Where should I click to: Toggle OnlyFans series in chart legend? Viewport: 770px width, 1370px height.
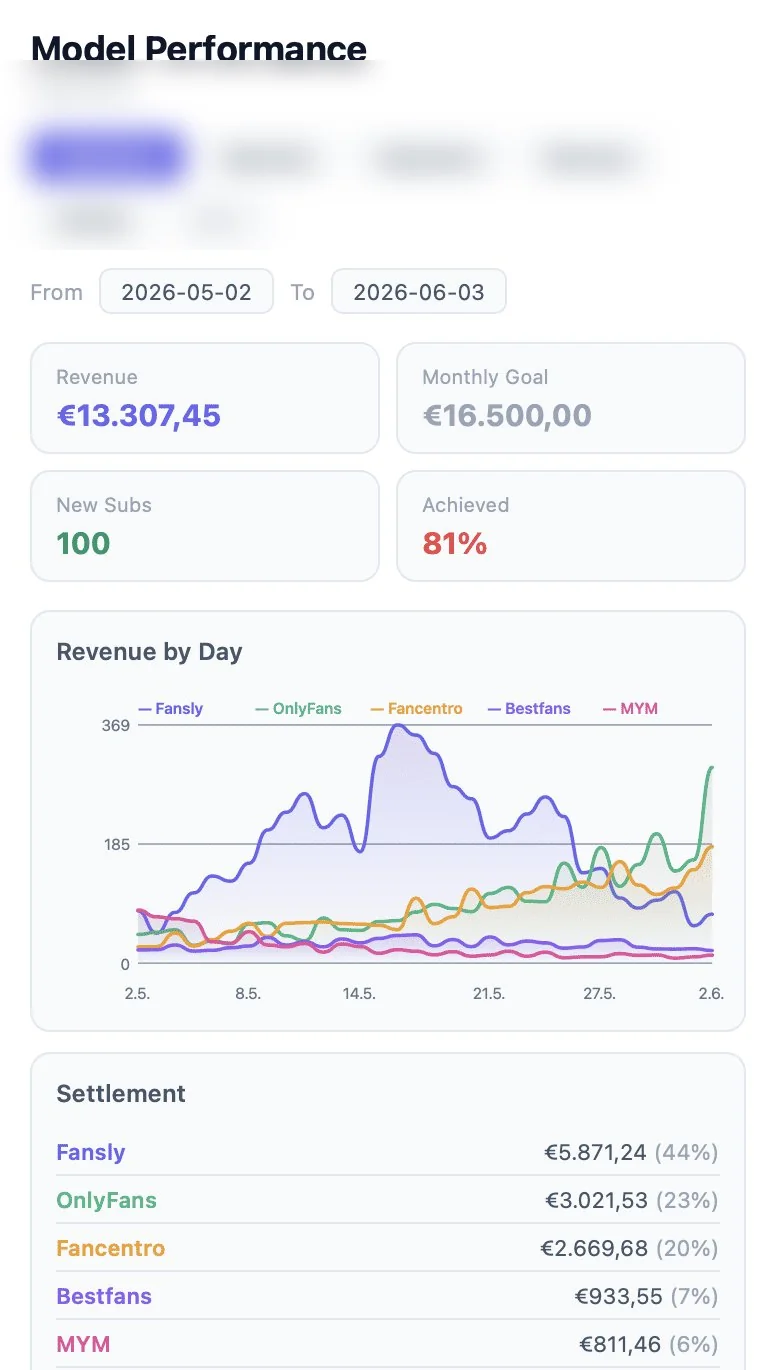[298, 709]
